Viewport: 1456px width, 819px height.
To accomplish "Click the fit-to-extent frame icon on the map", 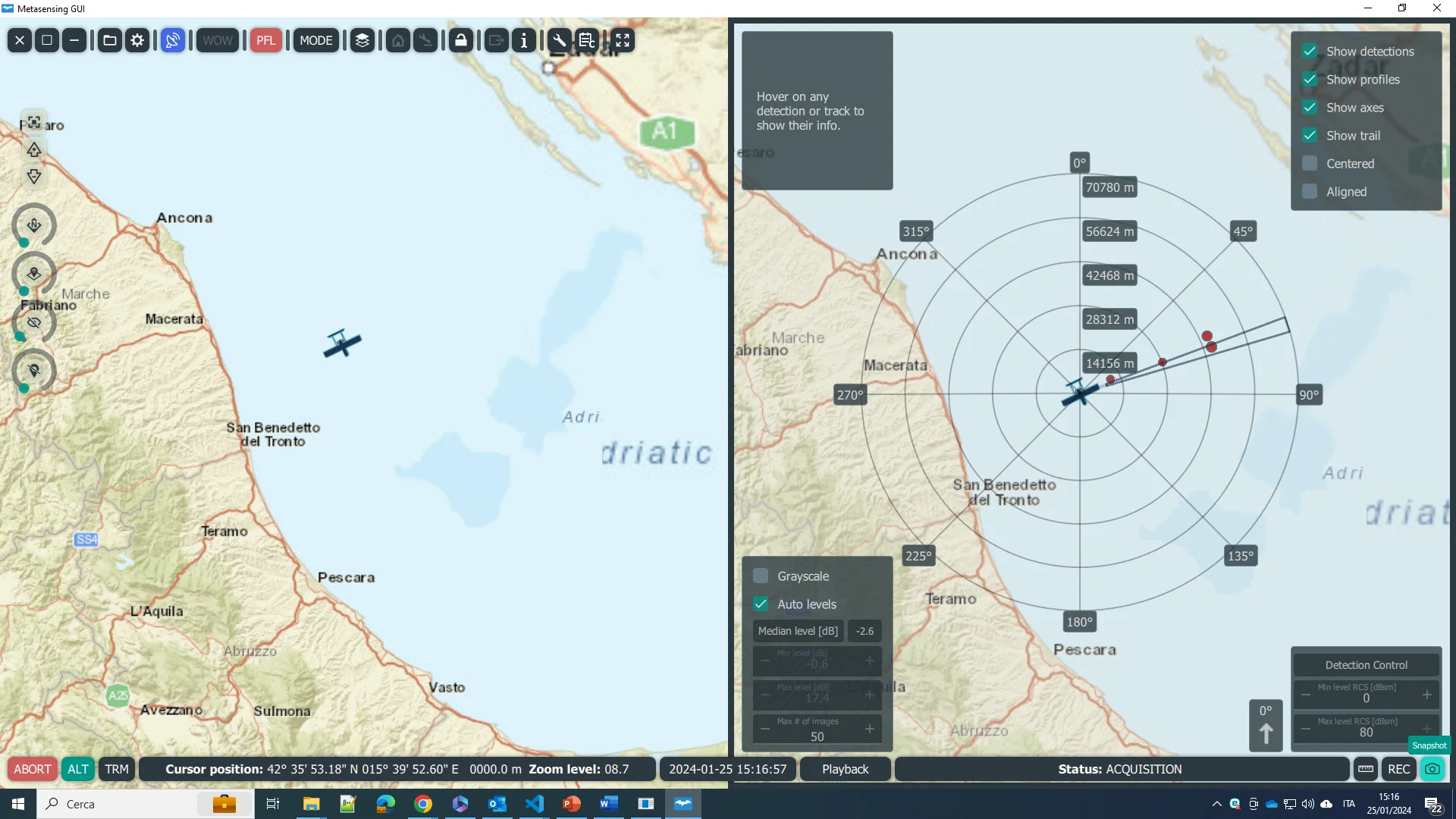I will (x=34, y=122).
